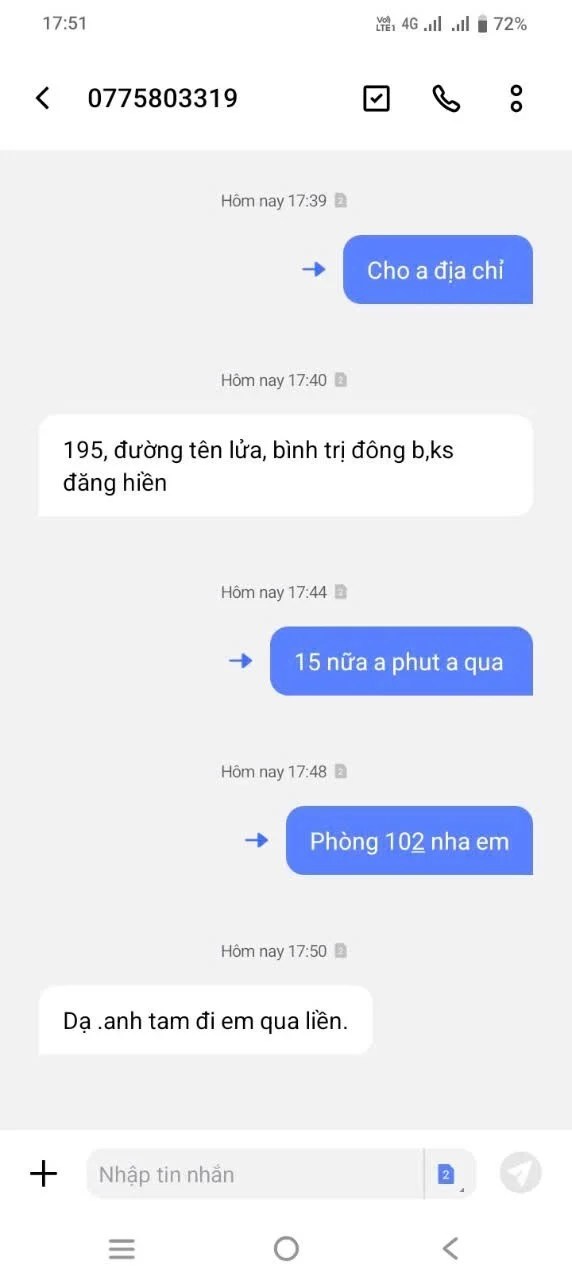
Task: Call the contact using phone icon
Action: [x=446, y=98]
